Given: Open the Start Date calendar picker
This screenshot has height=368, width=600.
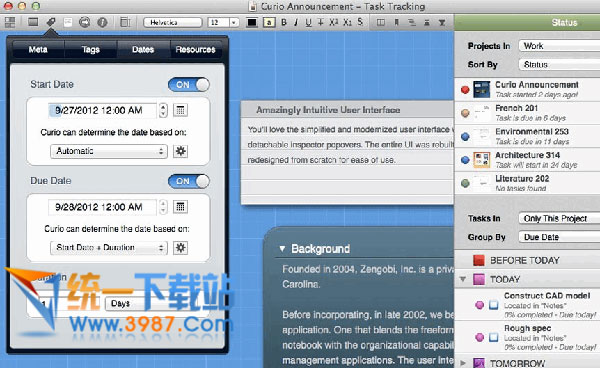Looking at the screenshot, I should (180, 111).
